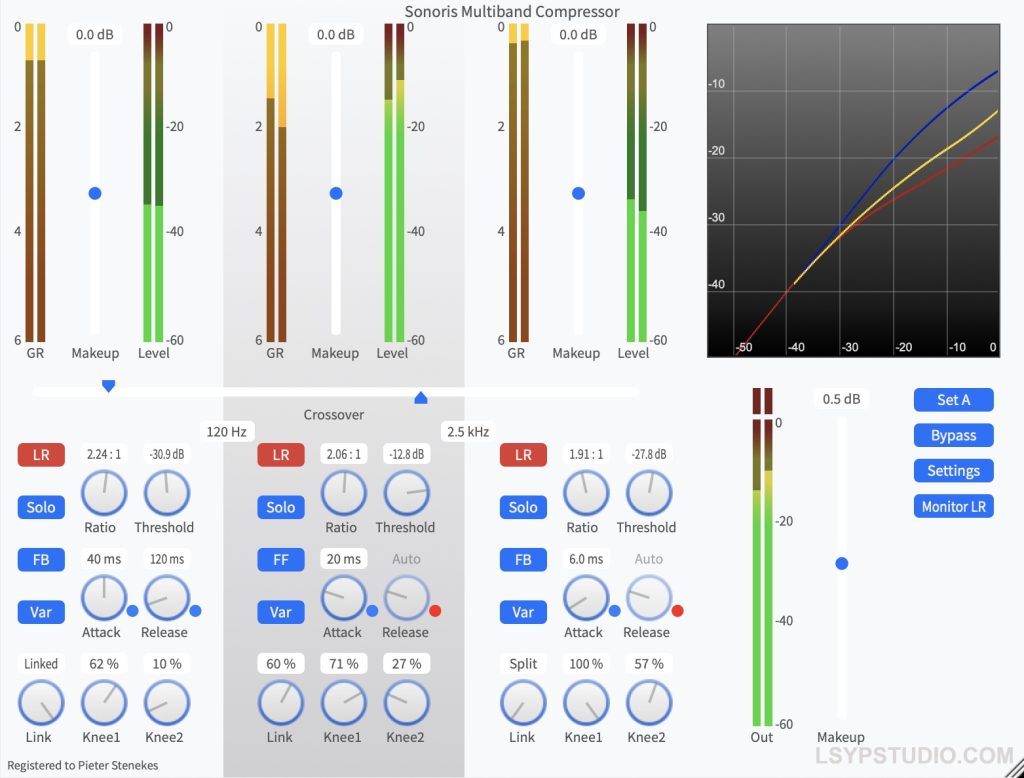This screenshot has width=1024, height=778.
Task: Toggle Linked knee mode on the low band
Action: 40,663
